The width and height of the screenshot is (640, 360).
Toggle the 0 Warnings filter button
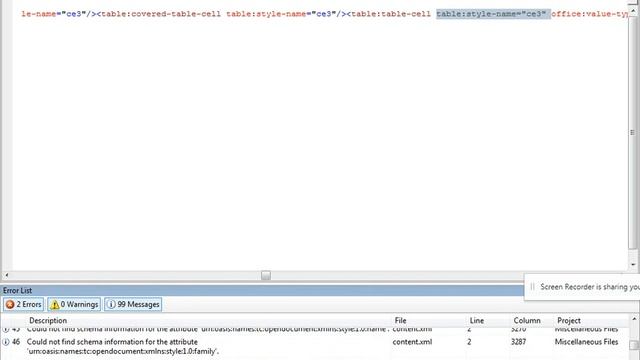point(74,304)
